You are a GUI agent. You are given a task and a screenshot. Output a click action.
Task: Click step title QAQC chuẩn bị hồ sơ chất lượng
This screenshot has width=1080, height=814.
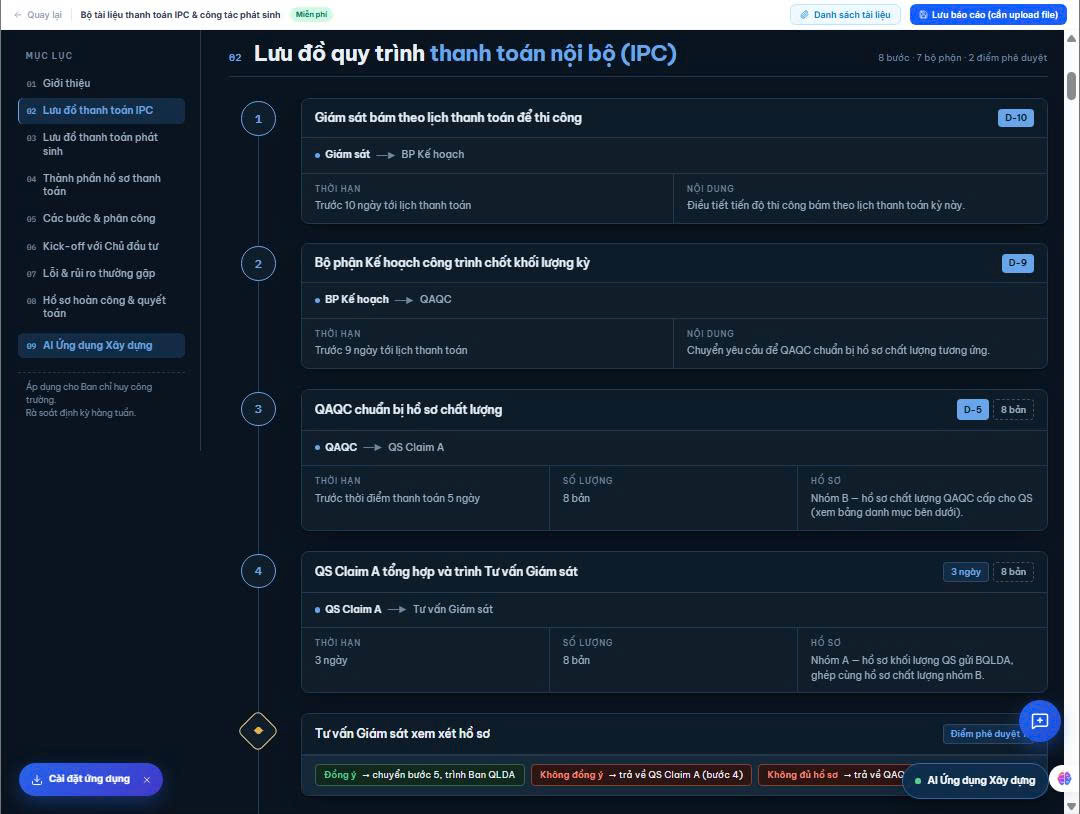pos(408,410)
